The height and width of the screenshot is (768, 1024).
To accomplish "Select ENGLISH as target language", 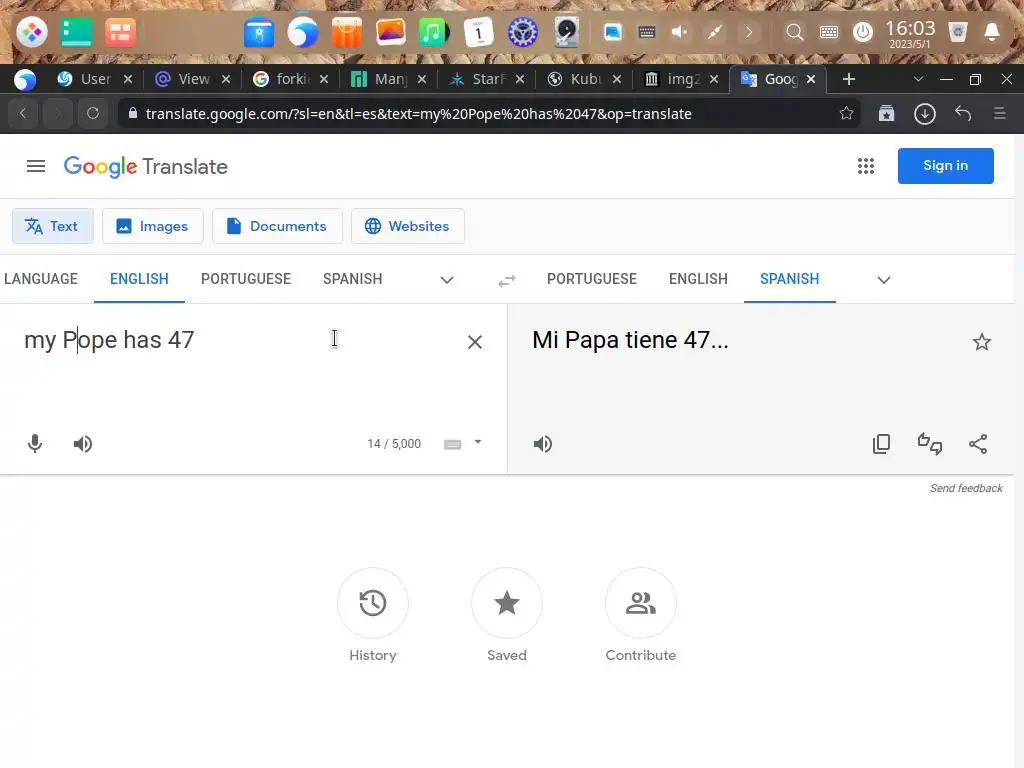I will 698,280.
